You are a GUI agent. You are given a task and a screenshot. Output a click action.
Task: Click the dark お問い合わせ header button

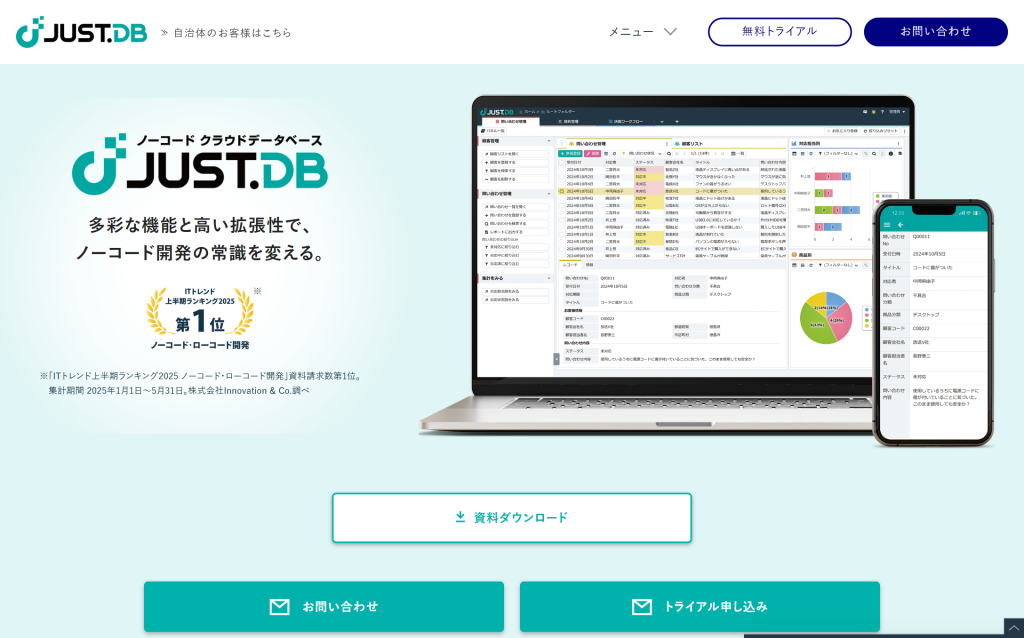point(935,31)
